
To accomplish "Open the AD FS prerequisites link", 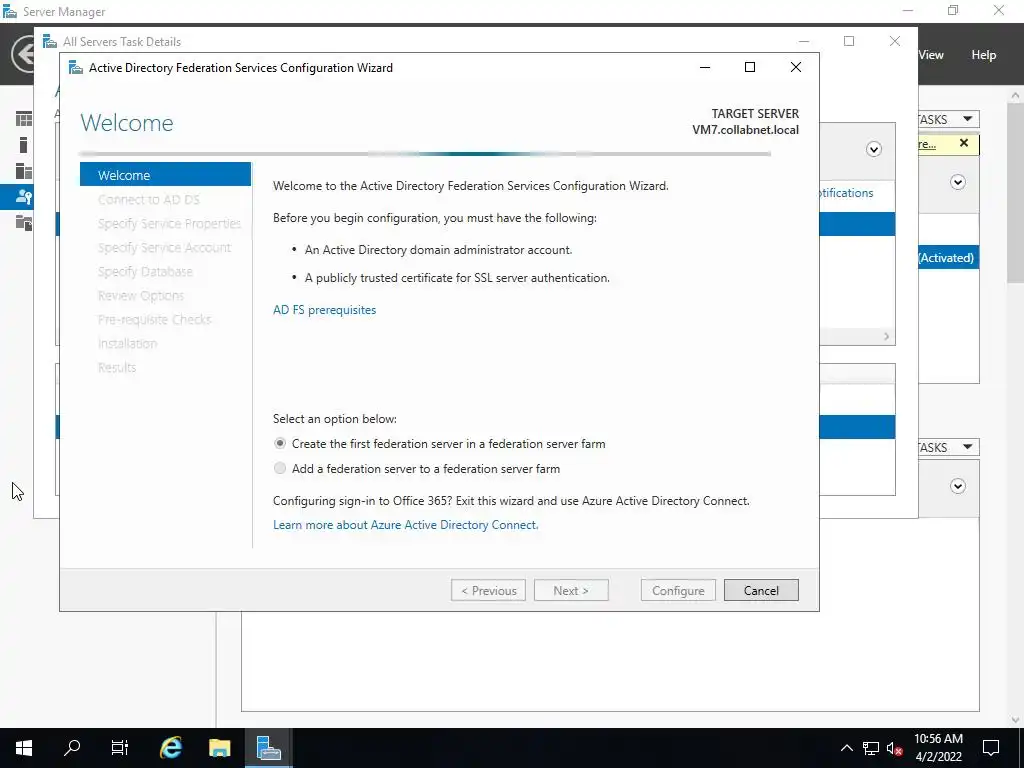I will pos(325,310).
